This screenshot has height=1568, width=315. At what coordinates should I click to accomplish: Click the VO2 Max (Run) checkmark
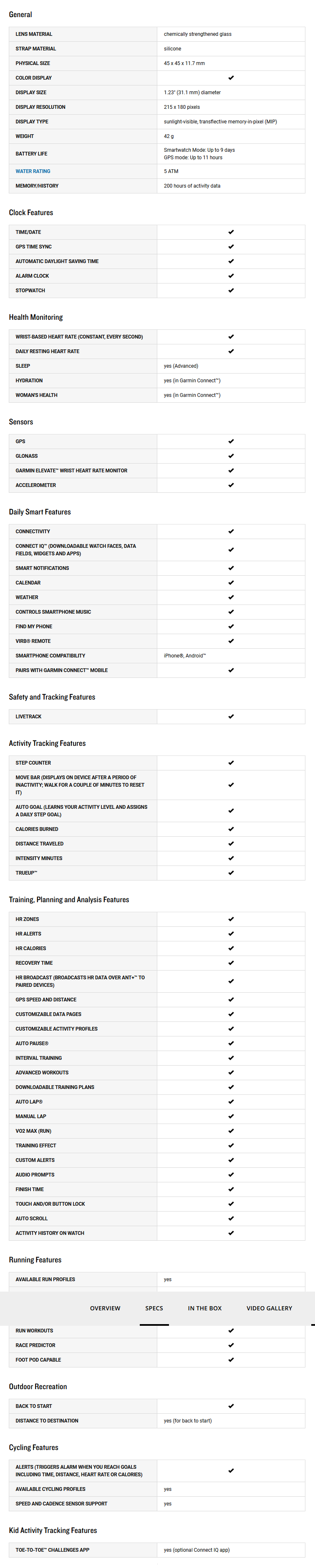231,1131
